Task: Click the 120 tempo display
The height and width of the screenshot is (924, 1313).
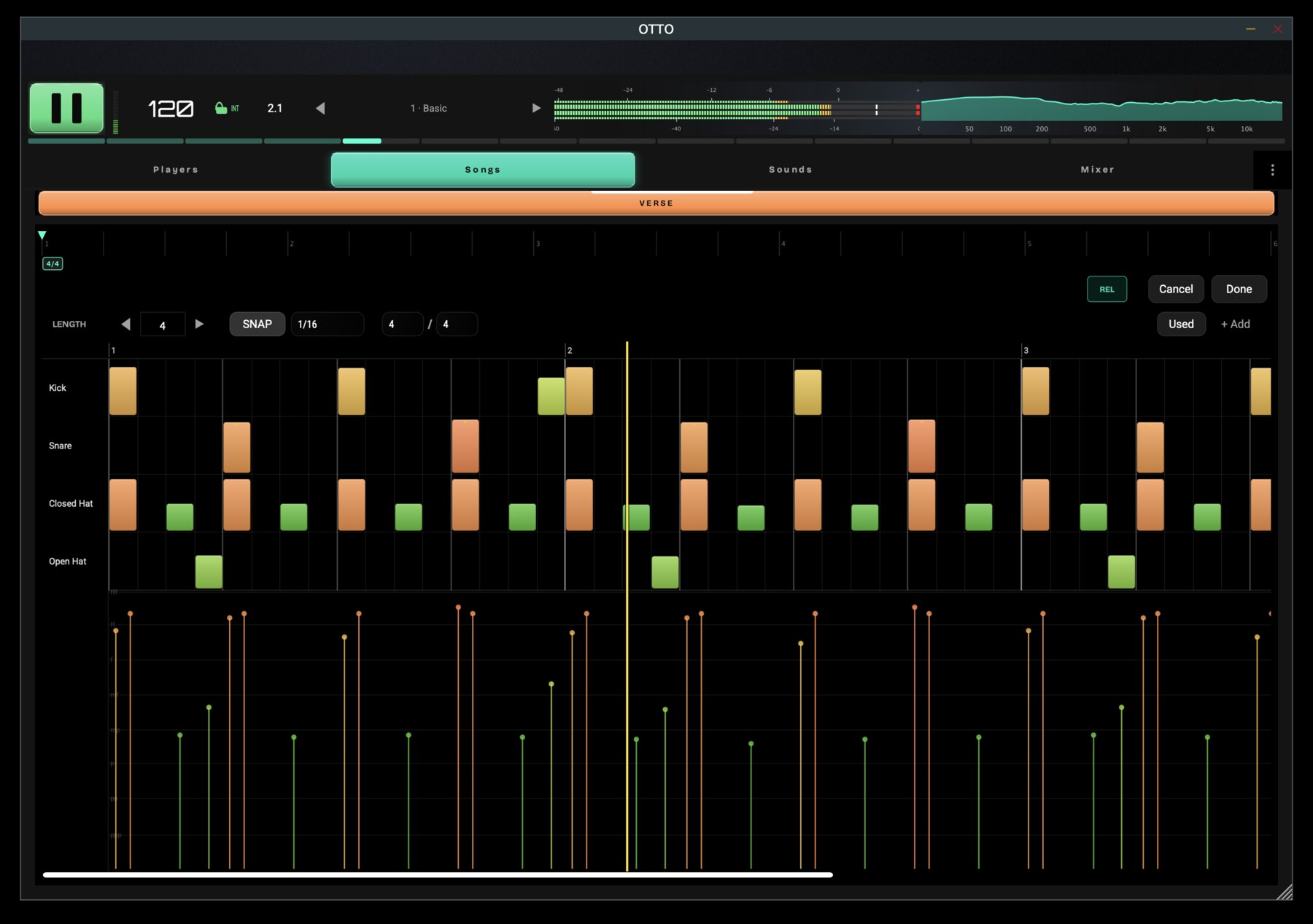Action: point(171,109)
